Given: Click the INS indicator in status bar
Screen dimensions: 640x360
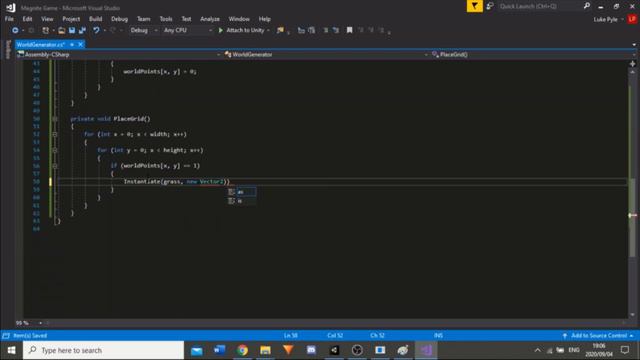Looking at the screenshot, I should click(438, 336).
